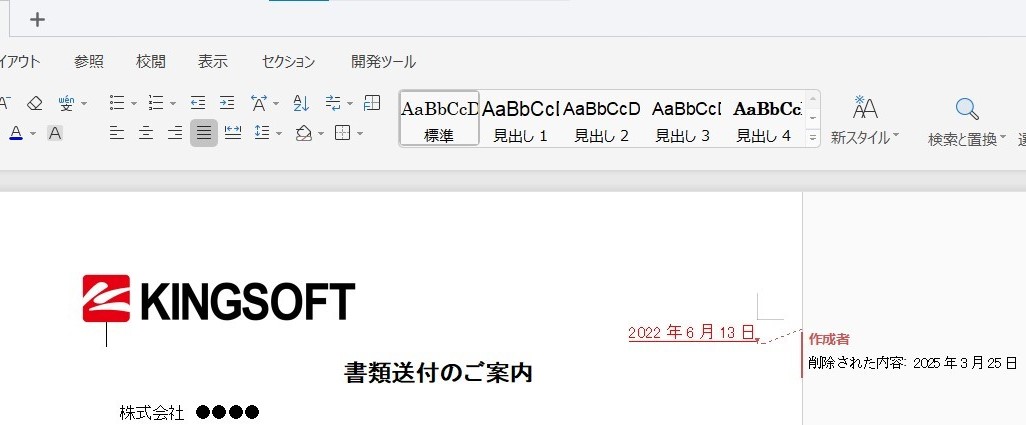The image size is (1026, 425).
Task: Open the shading color dropdown arrow
Action: (321, 134)
